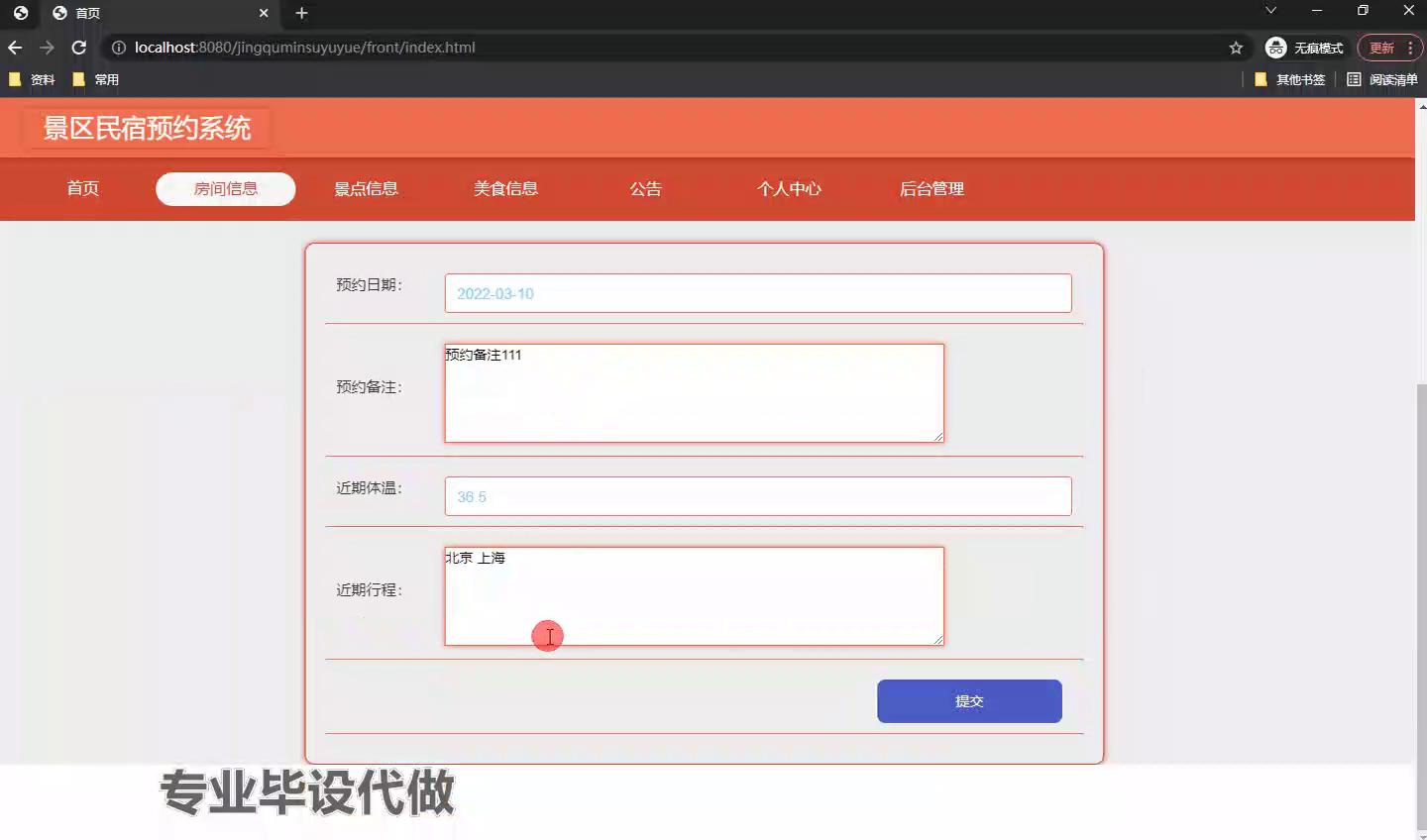
Task: Reload the page with refresh icon
Action: [79, 48]
